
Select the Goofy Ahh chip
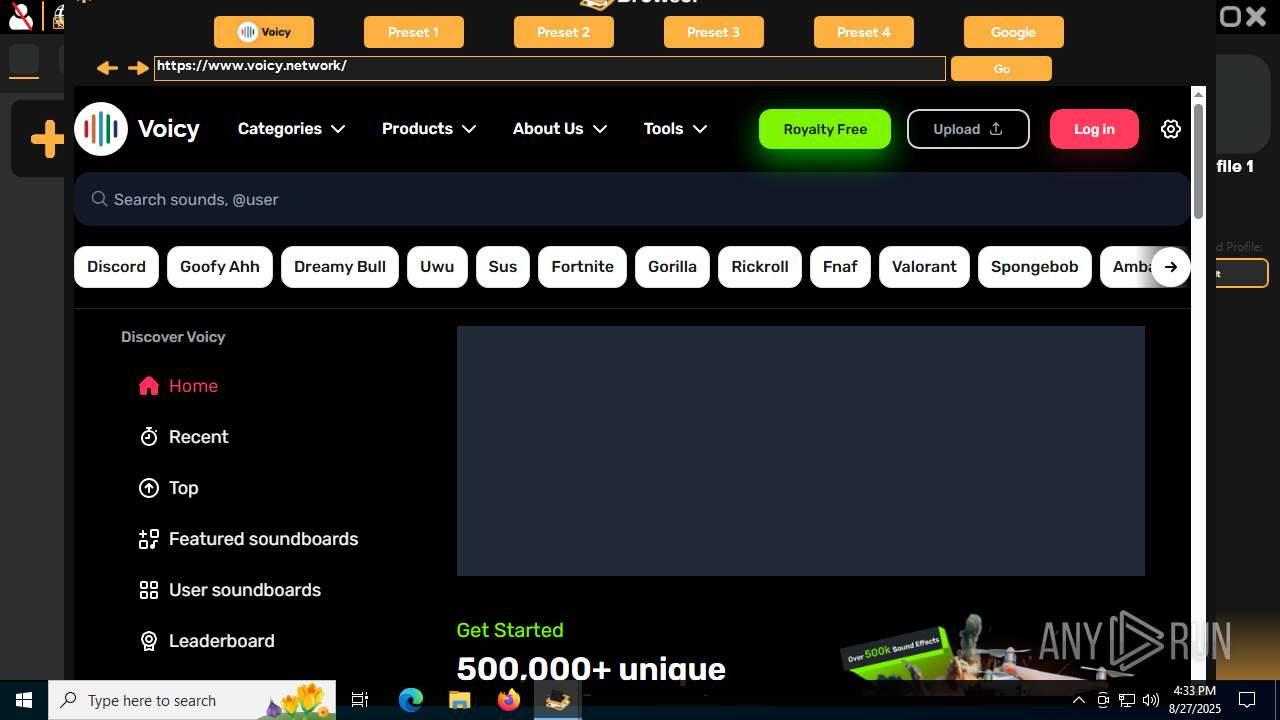pyautogui.click(x=220, y=267)
